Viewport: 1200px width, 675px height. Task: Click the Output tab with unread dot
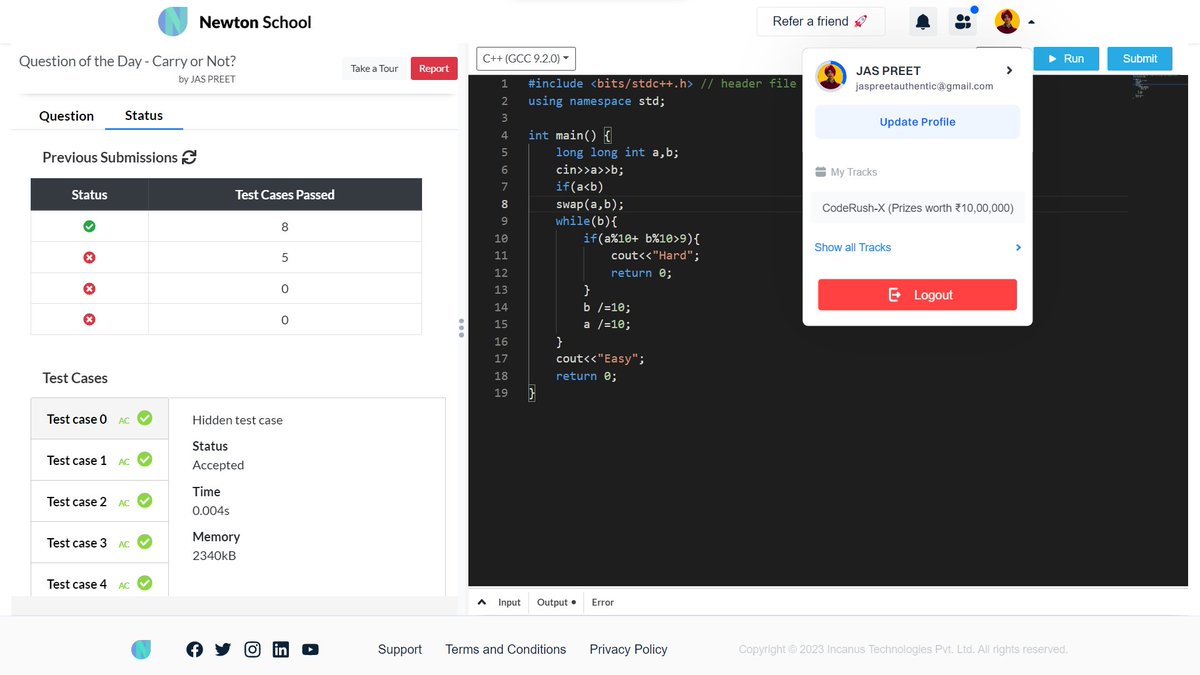pos(552,602)
